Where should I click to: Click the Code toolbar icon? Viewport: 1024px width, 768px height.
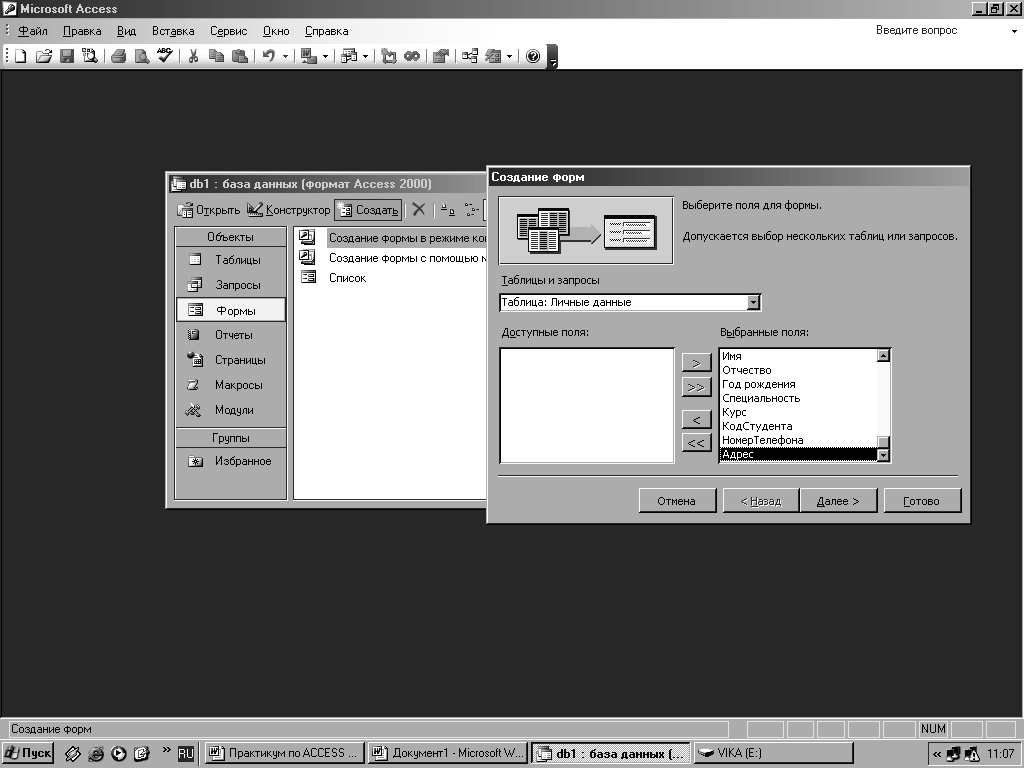[x=389, y=56]
